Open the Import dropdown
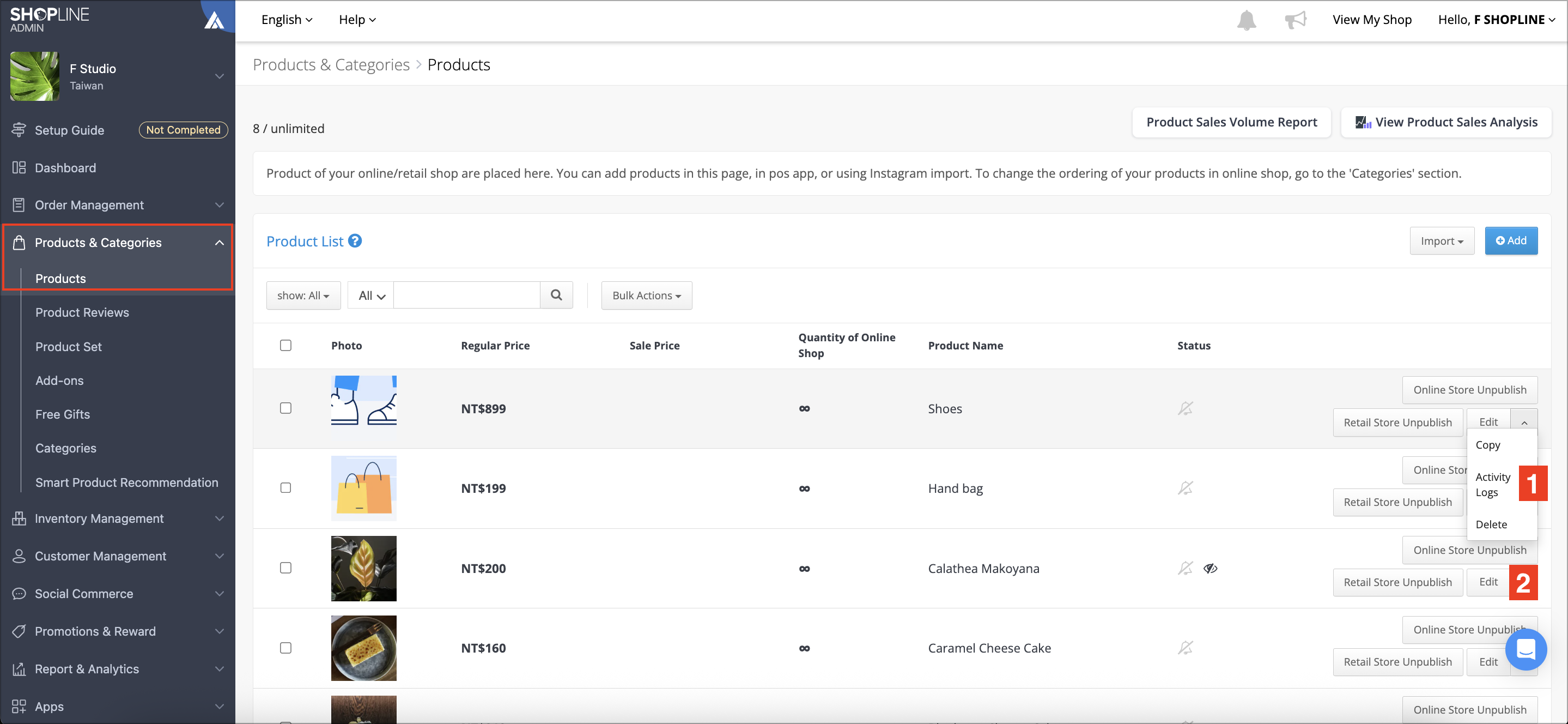 point(1442,241)
